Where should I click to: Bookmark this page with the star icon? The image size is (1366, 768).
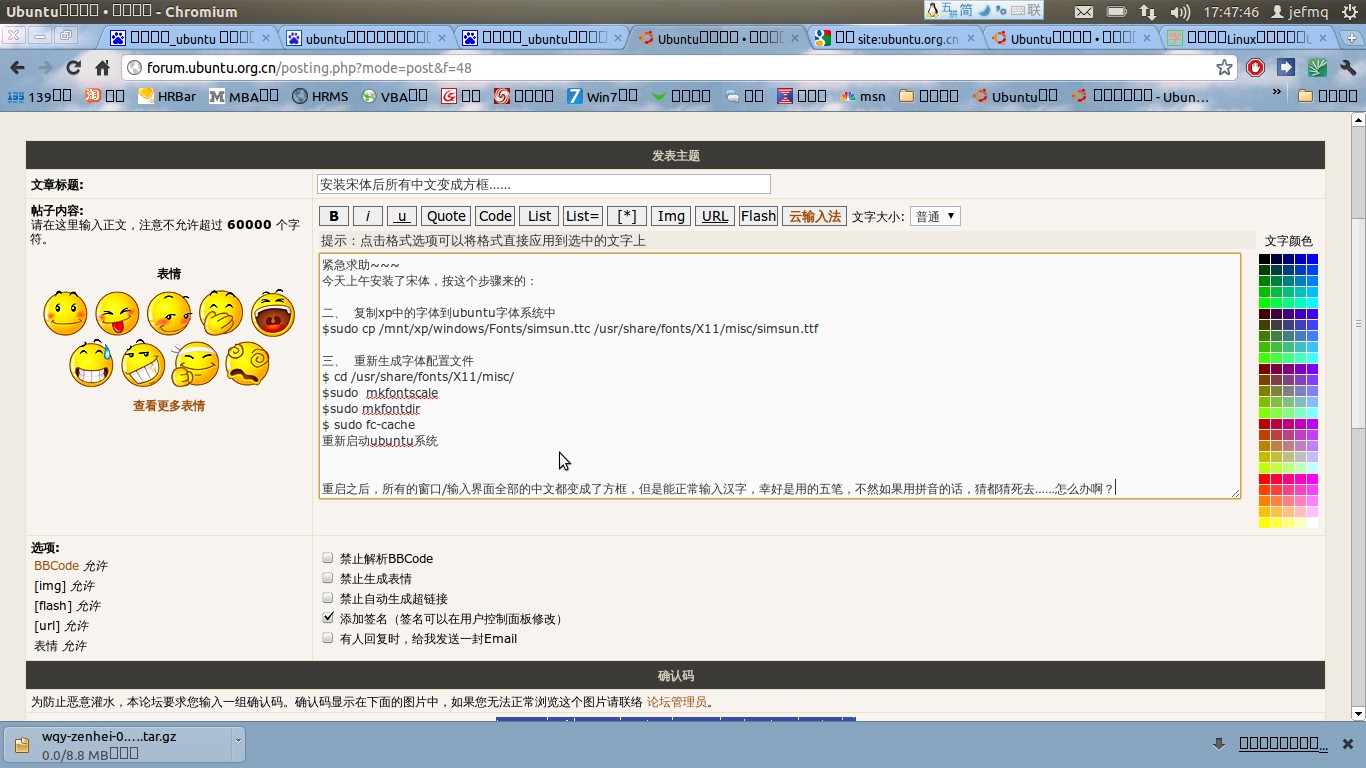pos(1224,68)
